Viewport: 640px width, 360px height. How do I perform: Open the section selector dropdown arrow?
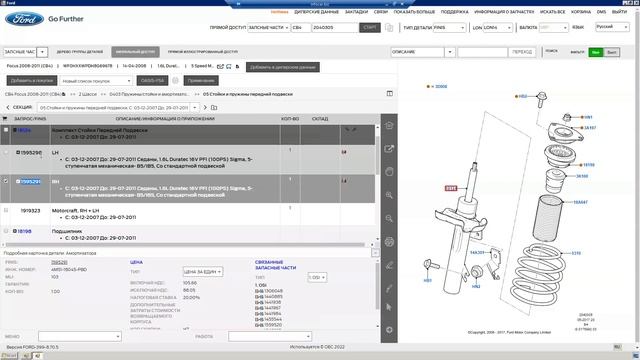(195, 107)
